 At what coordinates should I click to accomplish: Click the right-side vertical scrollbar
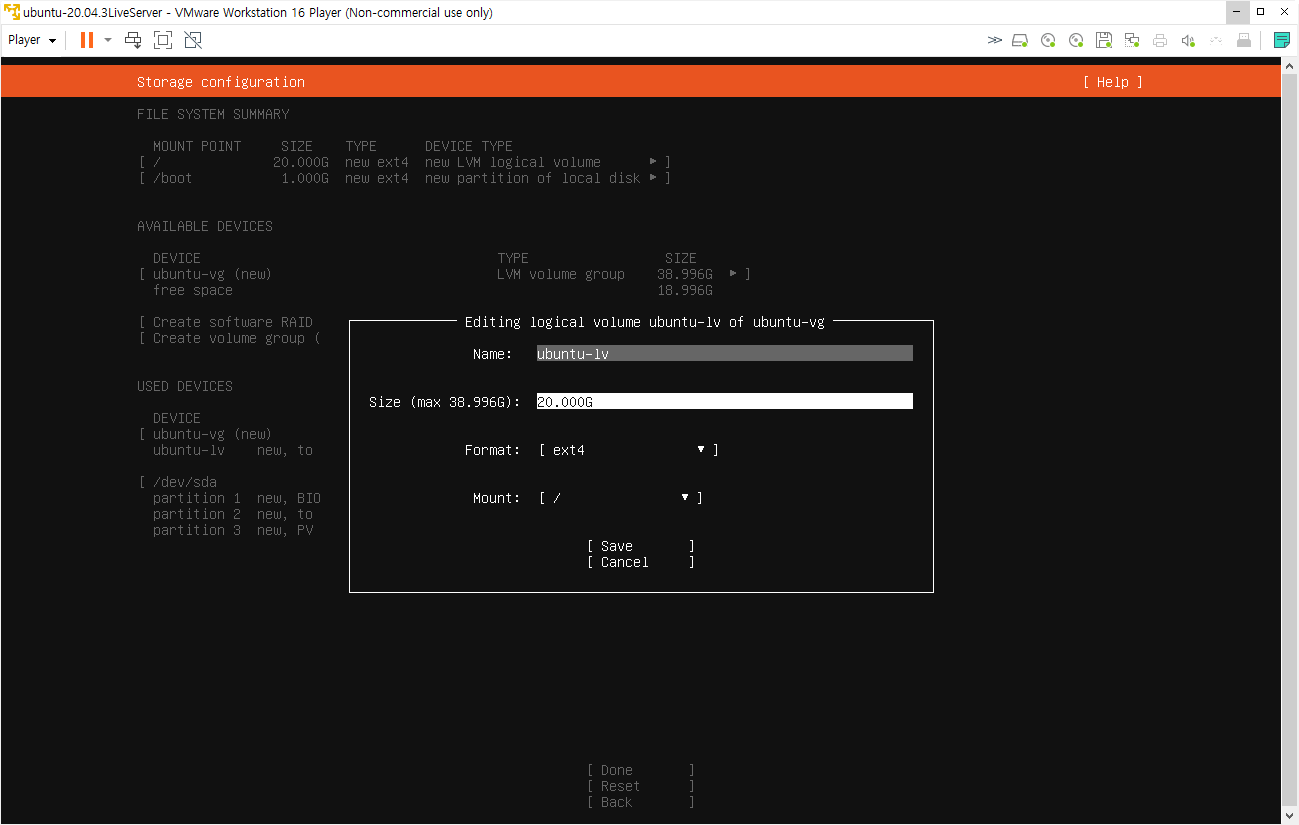pyautogui.click(x=1289, y=440)
